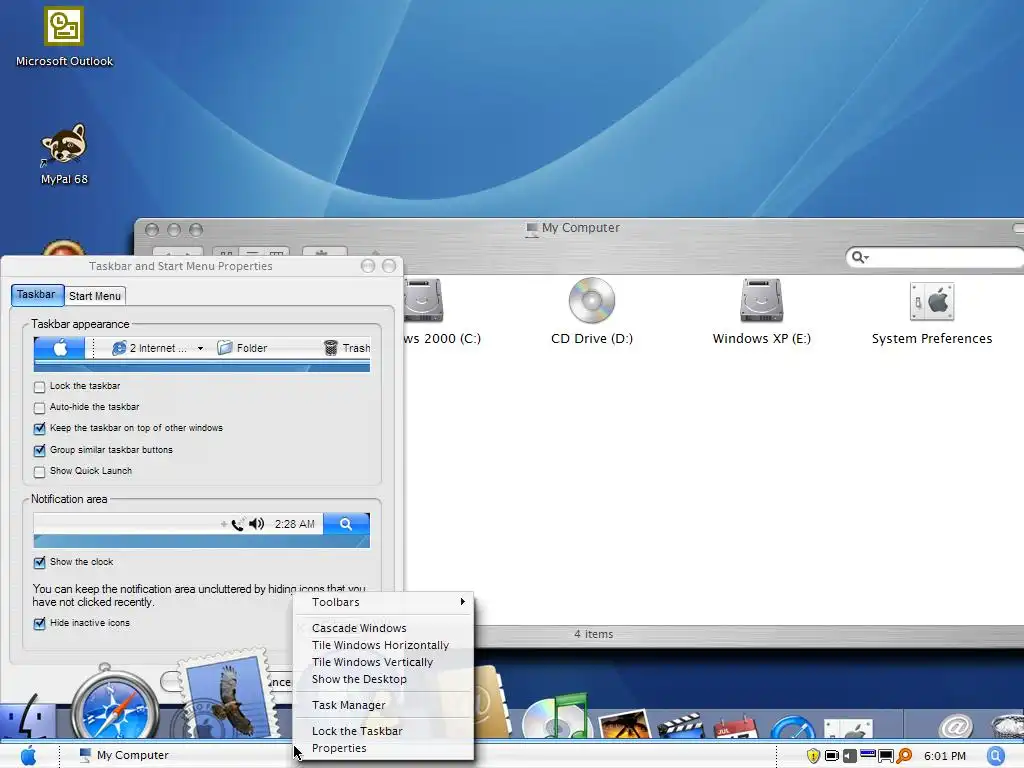Open the iCal calendar dock icon
The width and height of the screenshot is (1024, 768).
[735, 728]
